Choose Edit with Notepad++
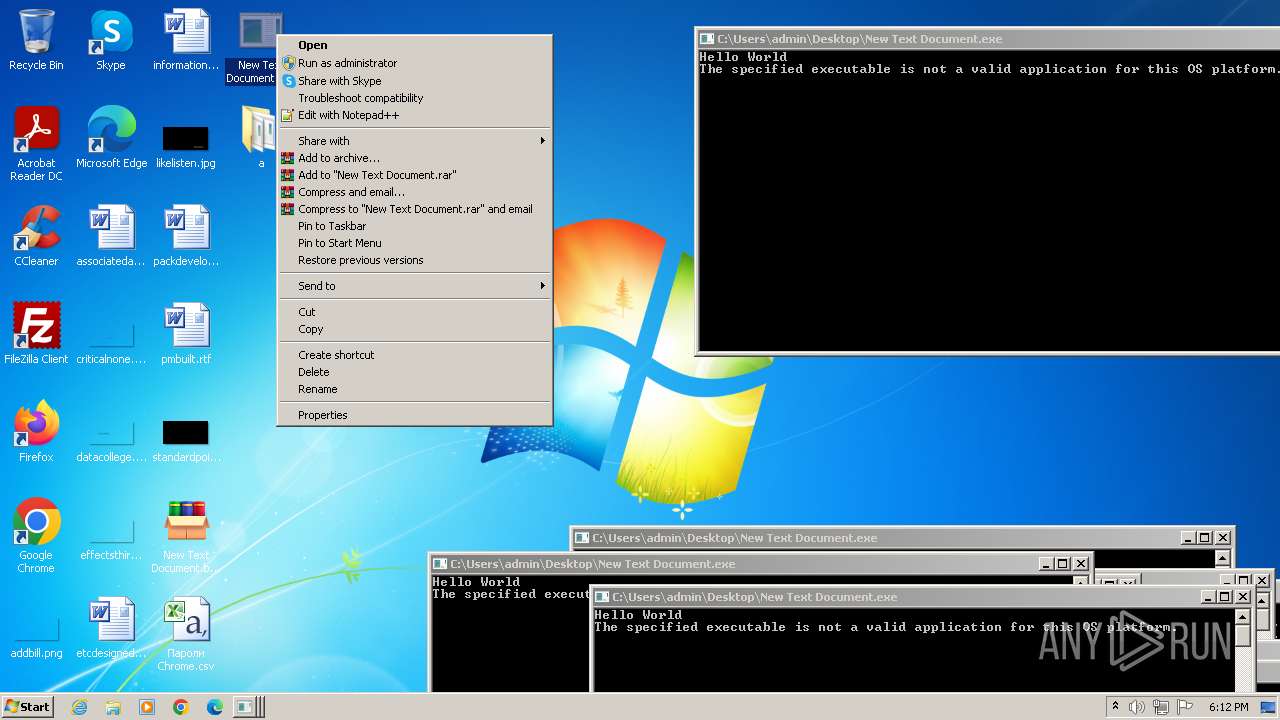This screenshot has height=720, width=1280. pyautogui.click(x=414, y=115)
